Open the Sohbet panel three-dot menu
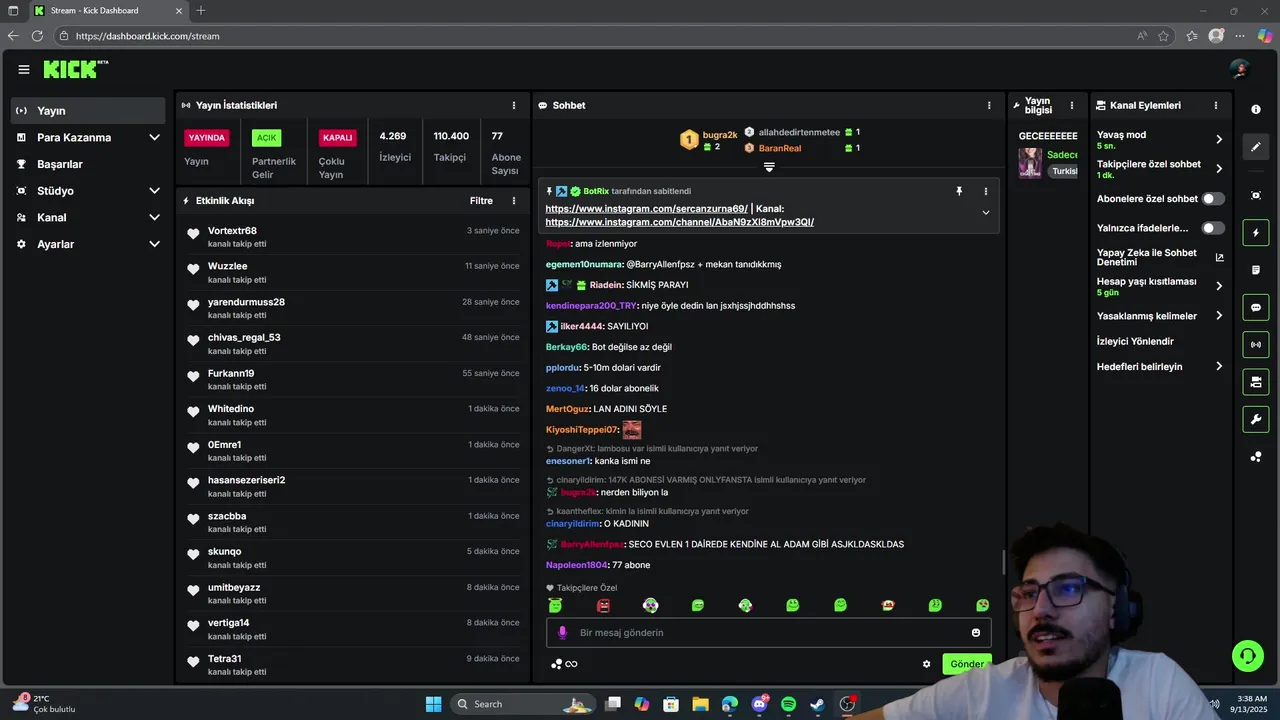This screenshot has width=1280, height=720. click(x=989, y=105)
